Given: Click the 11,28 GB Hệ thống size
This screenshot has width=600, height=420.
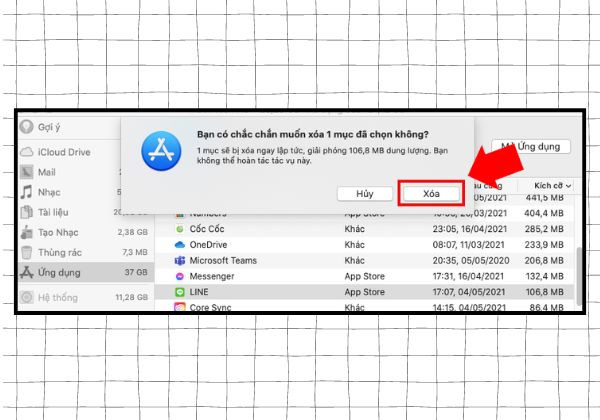Looking at the screenshot, I should click(132, 297).
